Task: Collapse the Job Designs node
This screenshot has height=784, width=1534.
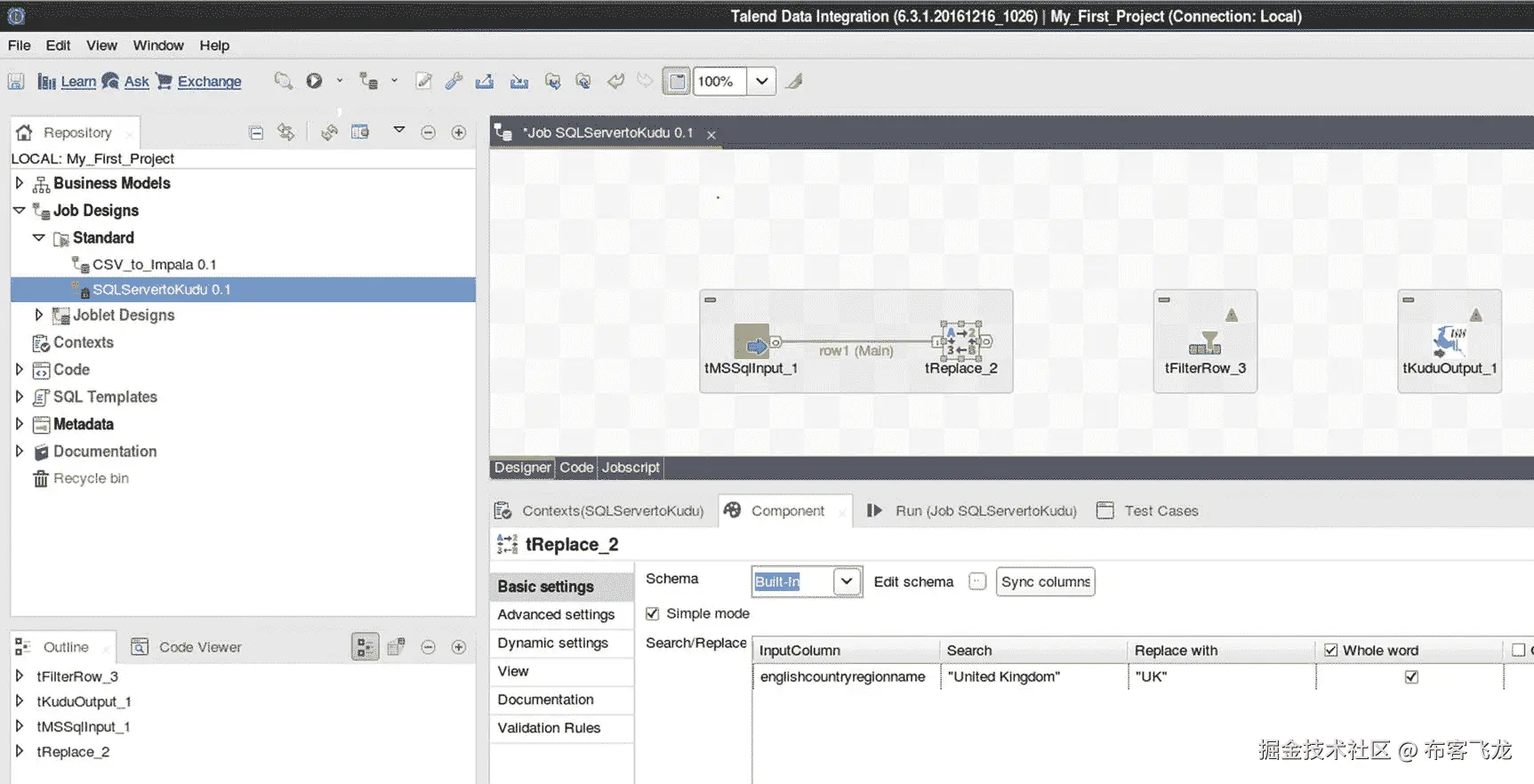Action: 20,211
